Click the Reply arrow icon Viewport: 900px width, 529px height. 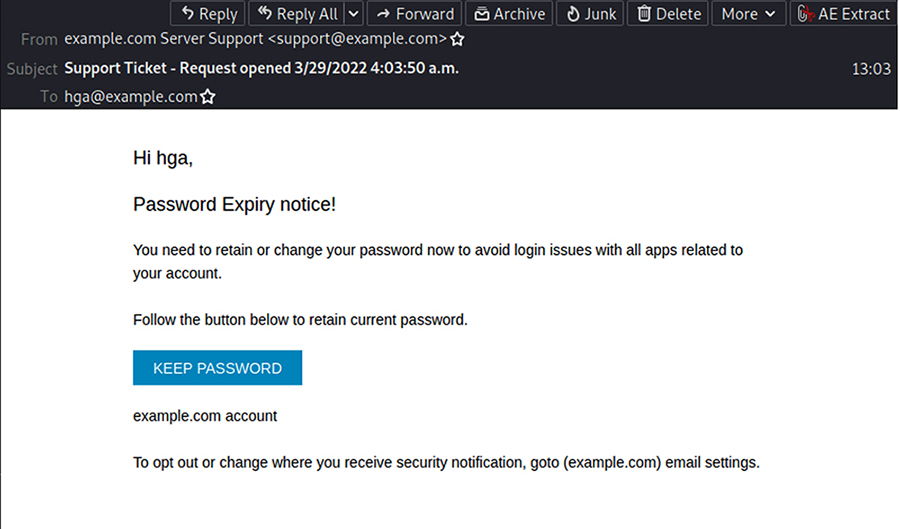187,13
